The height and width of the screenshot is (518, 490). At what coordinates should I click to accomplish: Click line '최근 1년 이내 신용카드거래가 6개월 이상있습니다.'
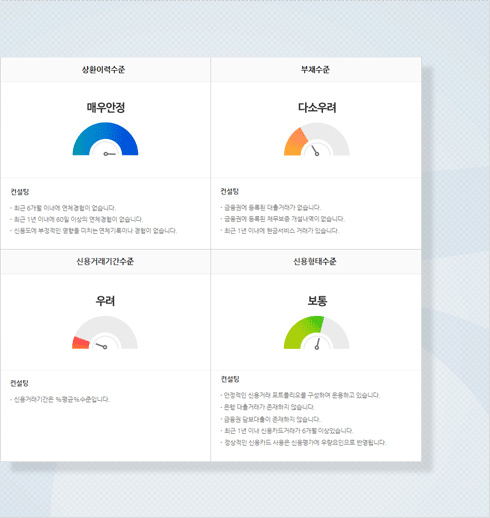pyautogui.click(x=288, y=431)
